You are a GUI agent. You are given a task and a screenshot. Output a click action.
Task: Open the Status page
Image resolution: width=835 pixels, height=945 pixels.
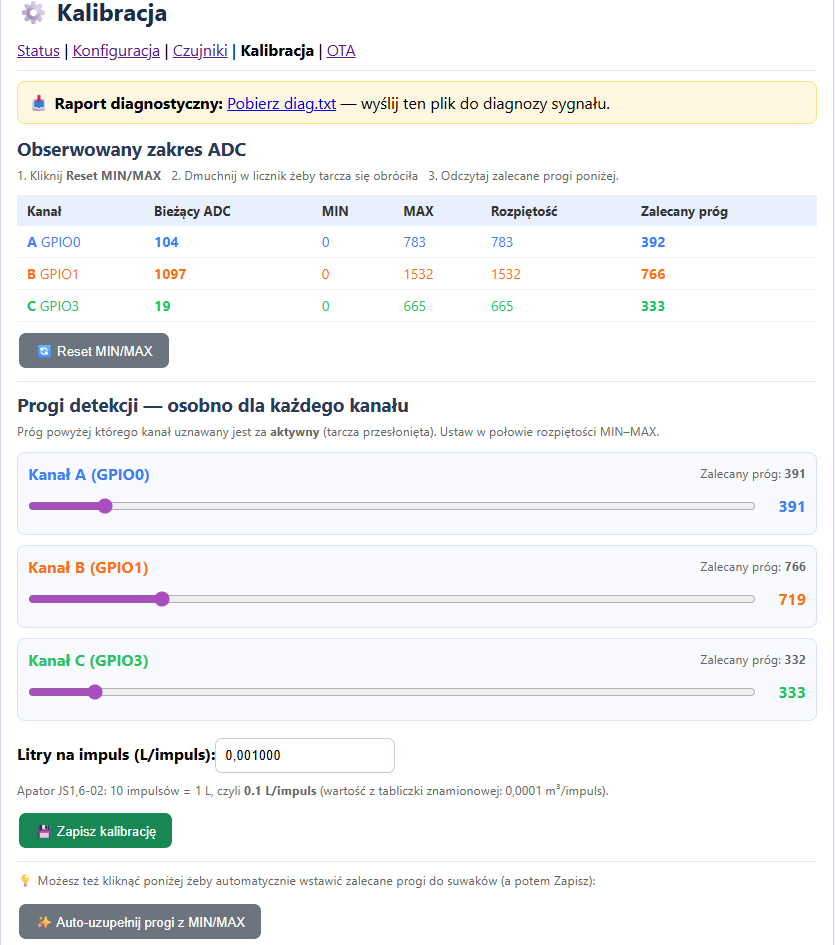(38, 51)
